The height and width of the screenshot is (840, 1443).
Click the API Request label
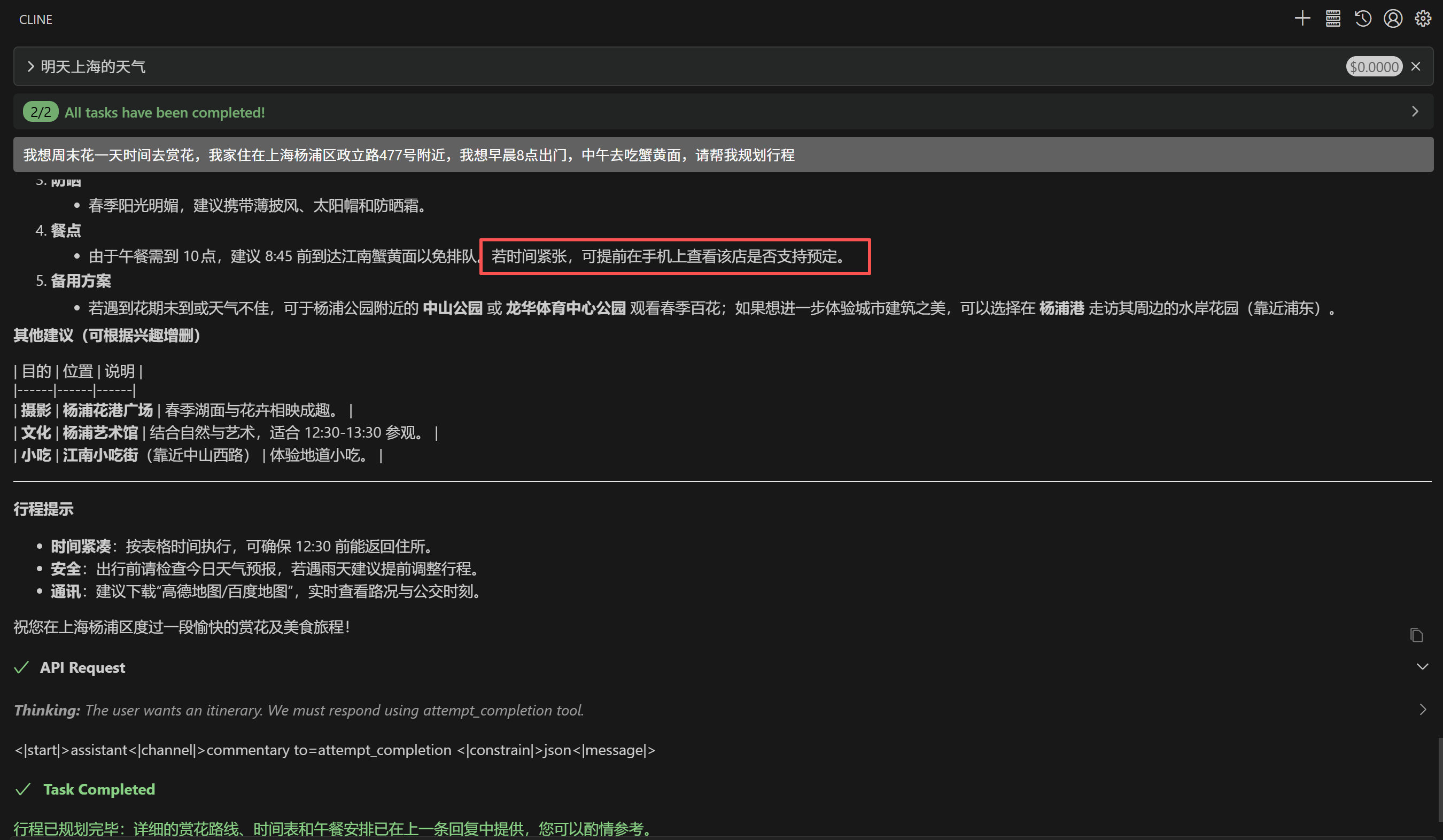click(82, 667)
